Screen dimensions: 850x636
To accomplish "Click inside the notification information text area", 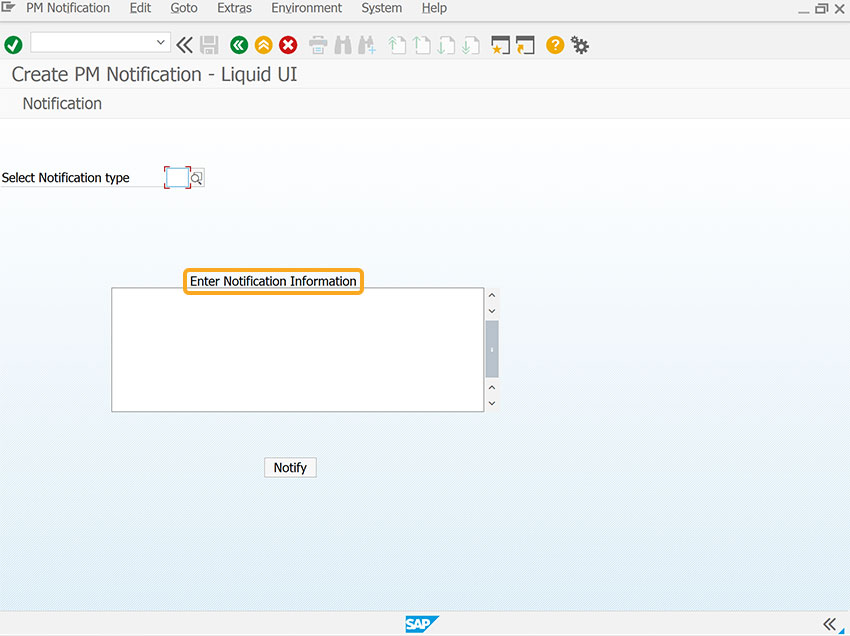I will click(x=298, y=350).
